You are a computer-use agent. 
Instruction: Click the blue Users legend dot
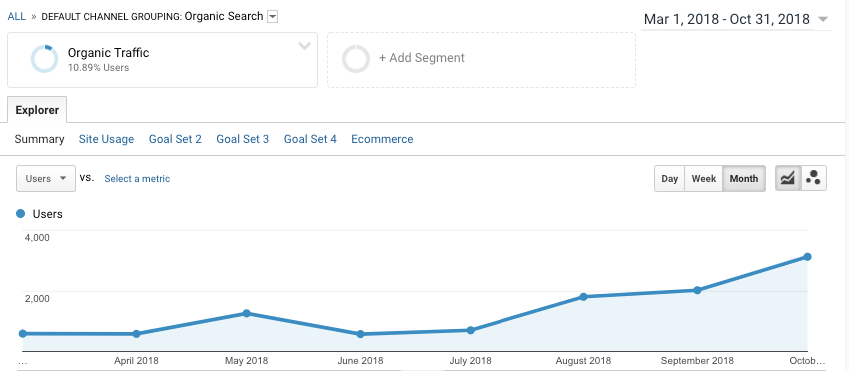[21, 214]
